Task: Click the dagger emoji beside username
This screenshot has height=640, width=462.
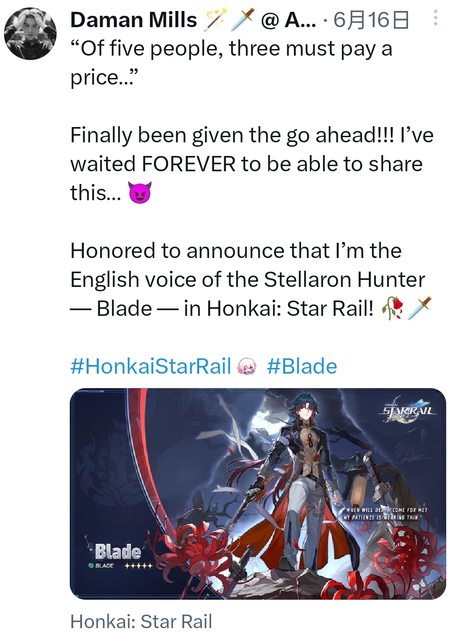Action: 243,20
